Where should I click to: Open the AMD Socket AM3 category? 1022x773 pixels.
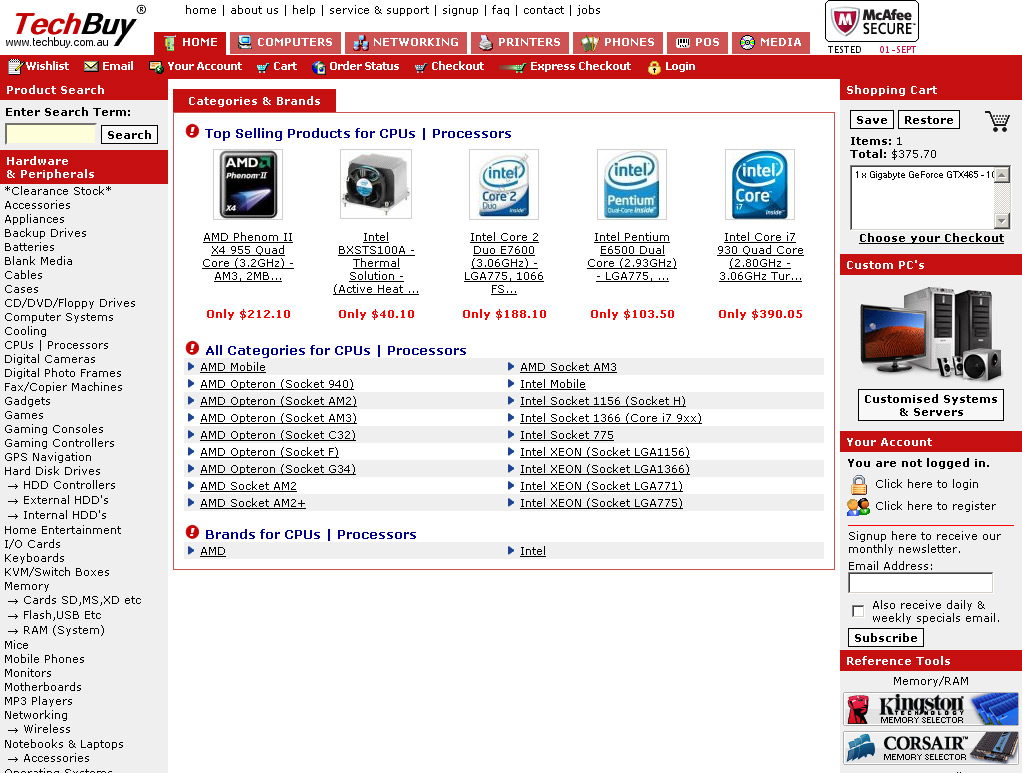click(568, 368)
